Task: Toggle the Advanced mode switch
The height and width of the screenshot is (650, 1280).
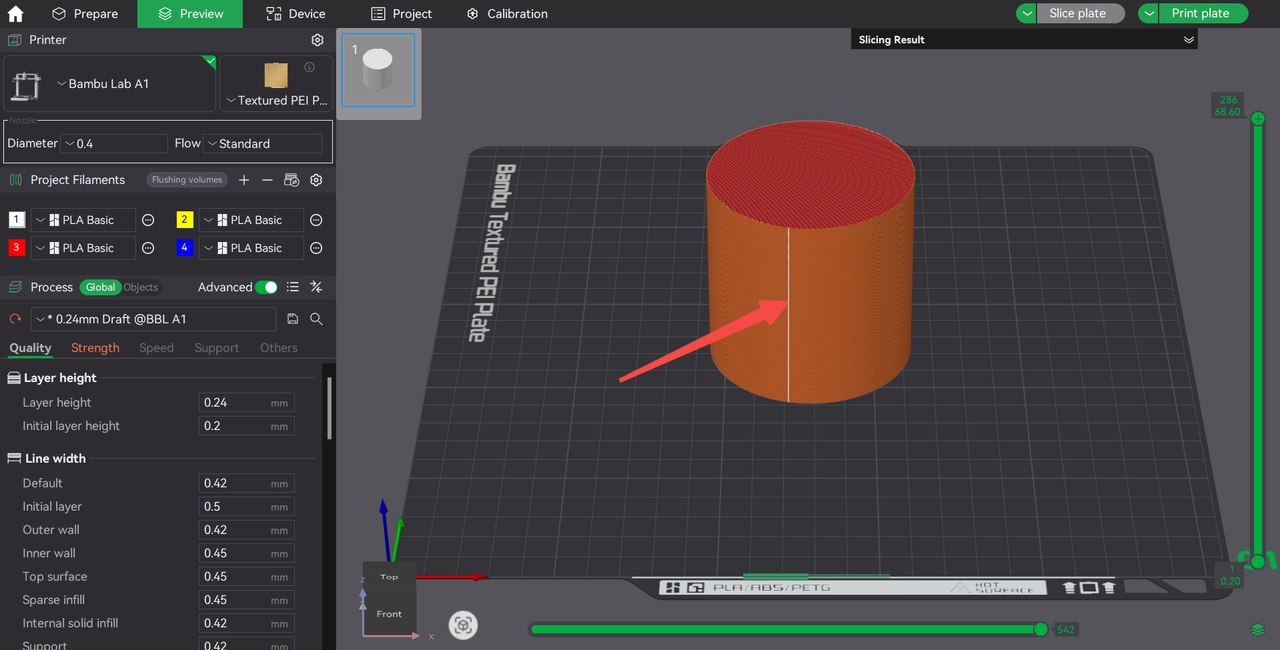Action: [266, 287]
